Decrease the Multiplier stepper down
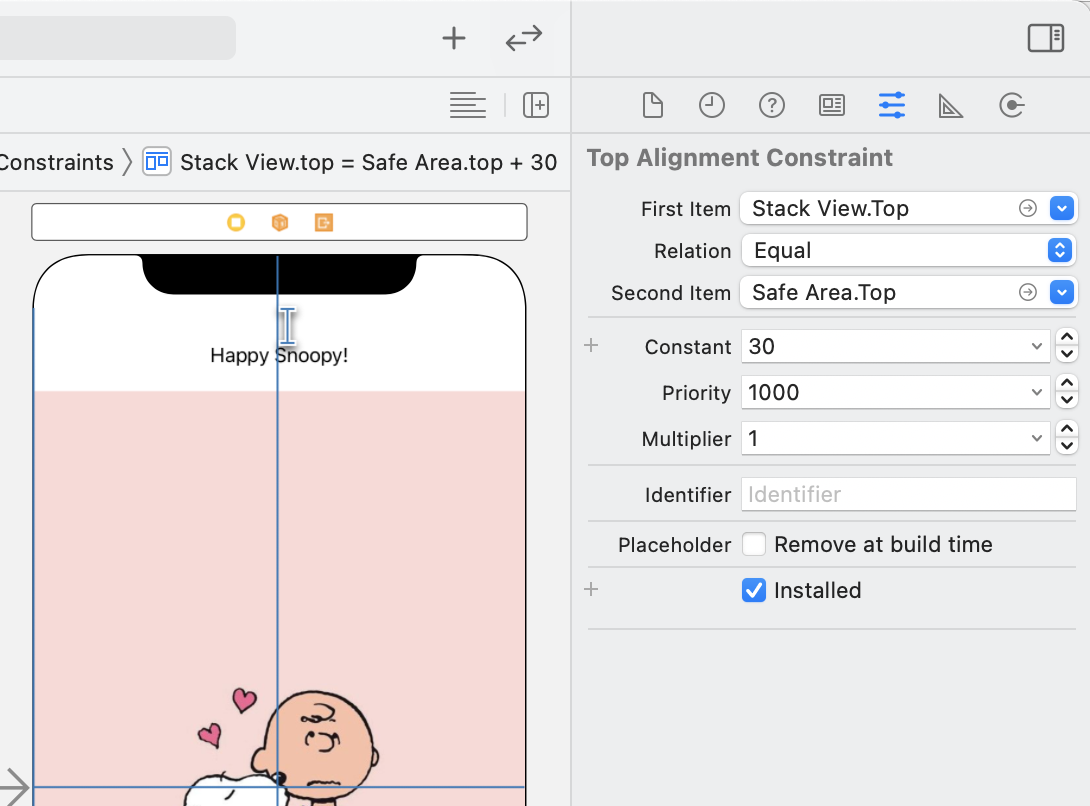The image size is (1090, 806). coord(1067,446)
